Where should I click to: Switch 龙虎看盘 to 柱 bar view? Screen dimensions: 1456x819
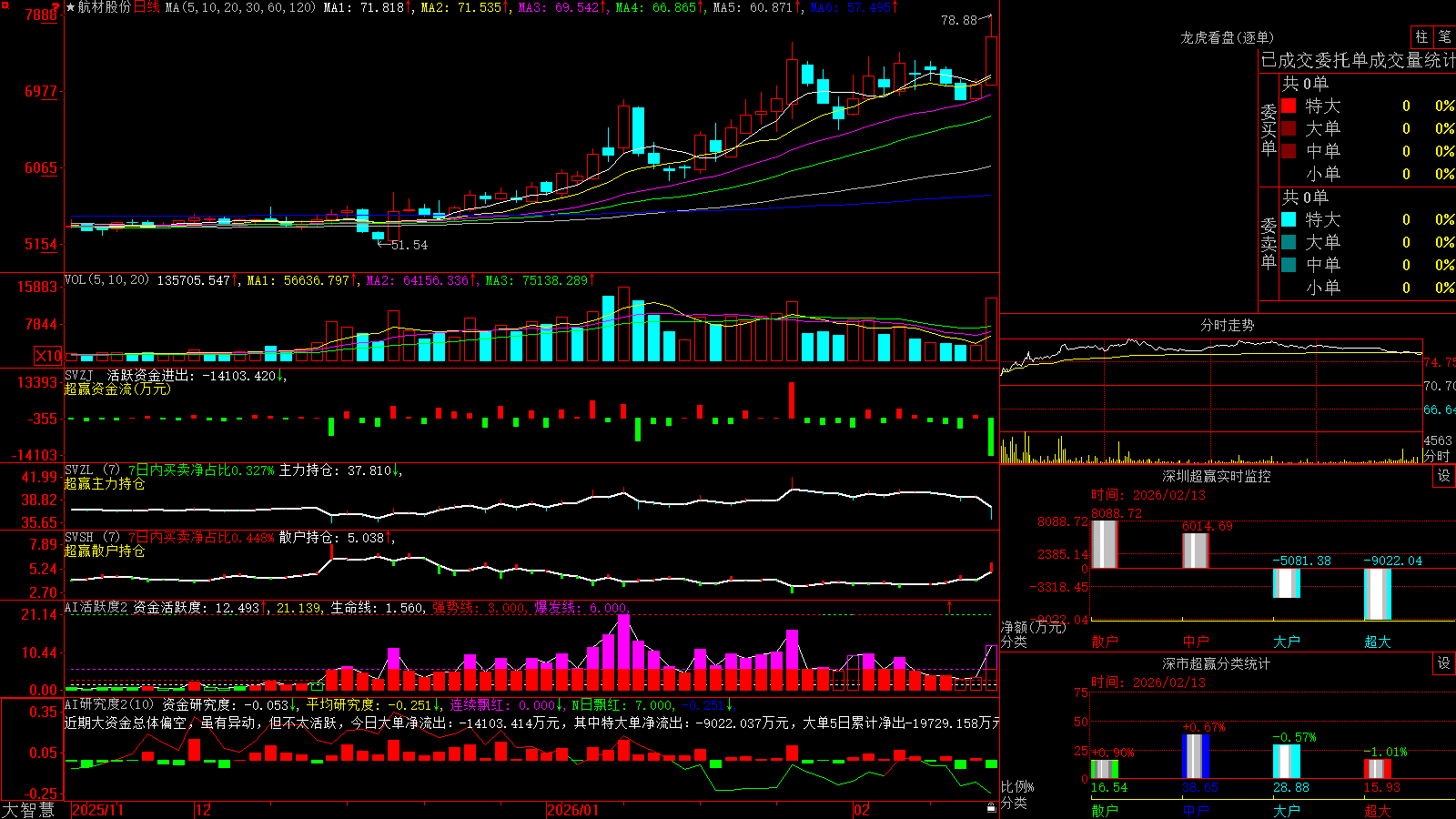click(x=1421, y=36)
